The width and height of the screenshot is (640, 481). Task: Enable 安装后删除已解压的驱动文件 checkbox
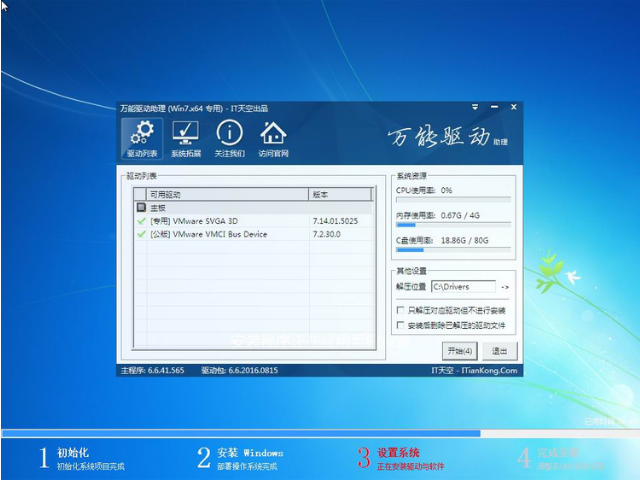(x=400, y=325)
